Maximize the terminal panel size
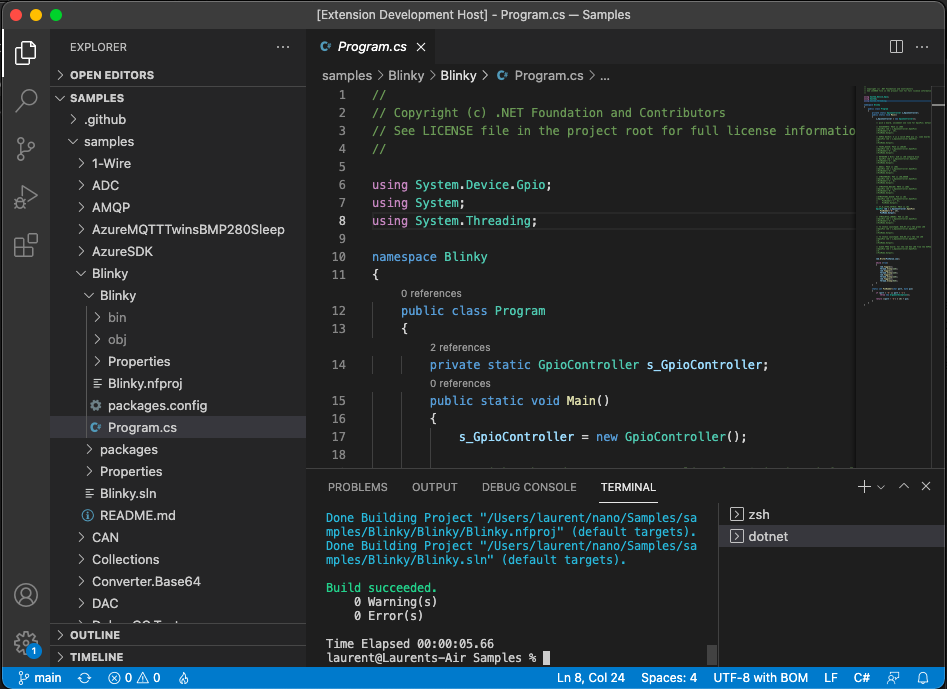Screen dimensions: 947x689 (x=904, y=486)
